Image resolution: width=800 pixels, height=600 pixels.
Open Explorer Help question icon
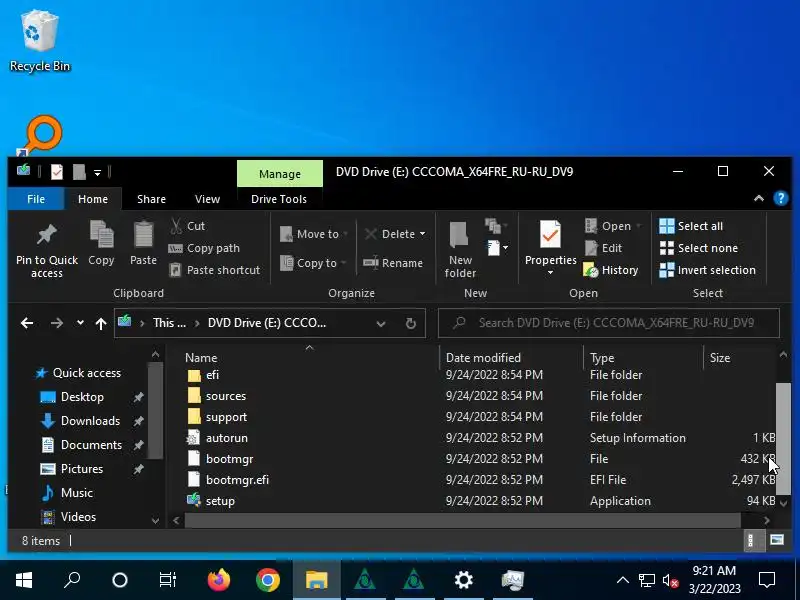pos(781,198)
